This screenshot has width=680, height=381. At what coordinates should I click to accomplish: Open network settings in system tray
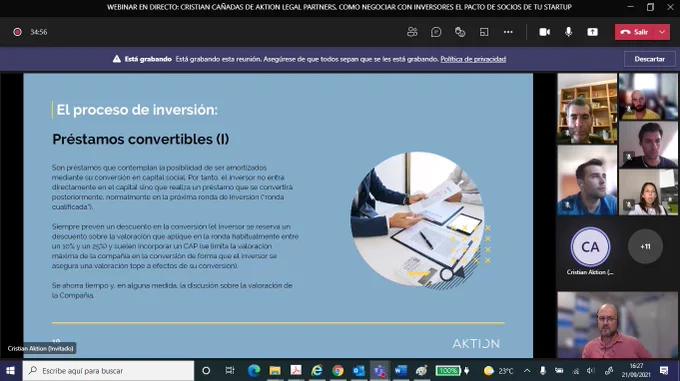(576, 371)
